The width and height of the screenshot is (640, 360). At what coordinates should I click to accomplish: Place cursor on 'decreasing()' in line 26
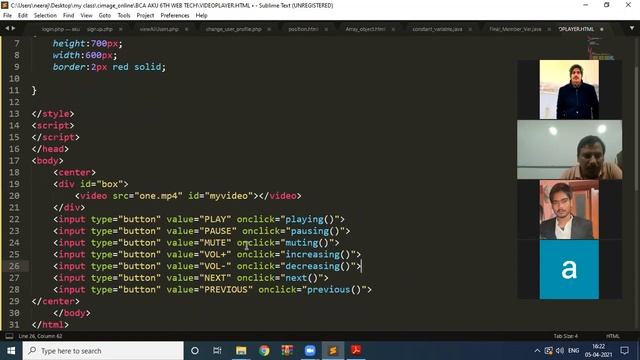(318, 267)
